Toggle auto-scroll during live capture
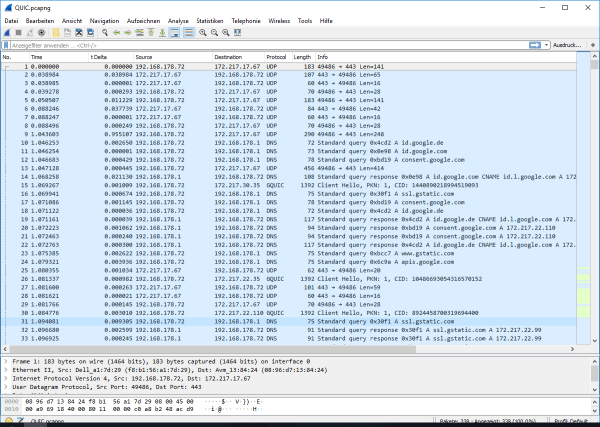Viewport: 600px width, 427px height. [174, 32]
